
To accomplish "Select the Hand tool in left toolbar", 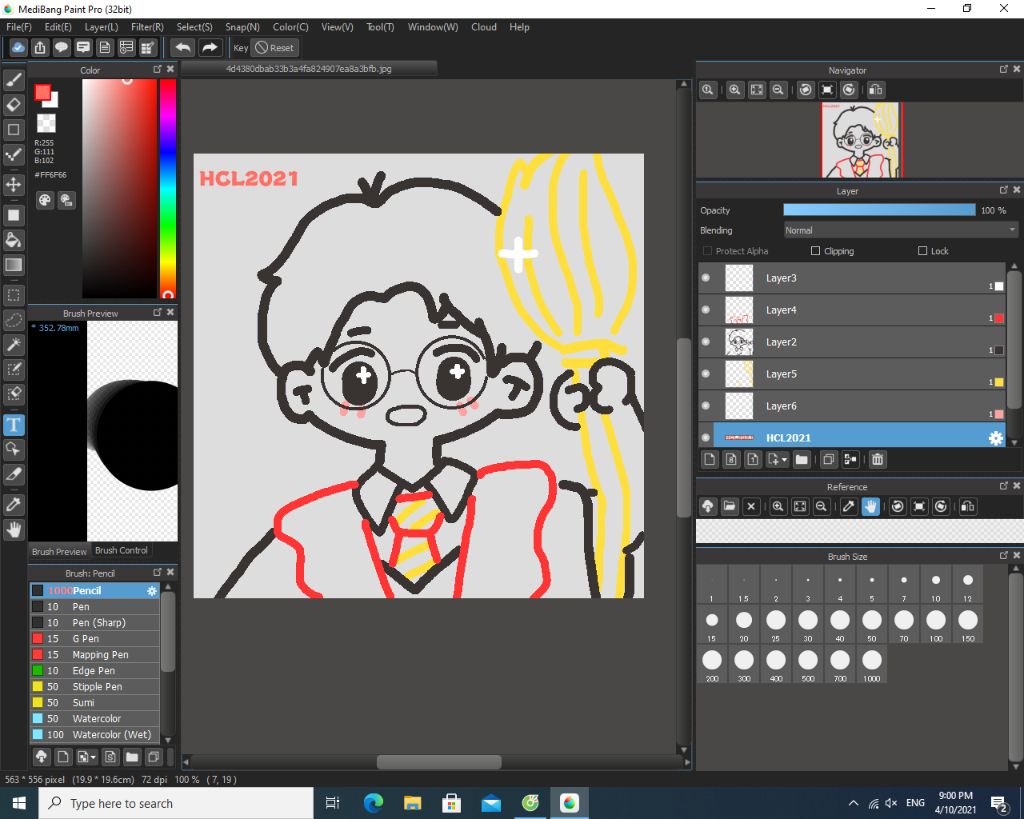I will (x=14, y=529).
